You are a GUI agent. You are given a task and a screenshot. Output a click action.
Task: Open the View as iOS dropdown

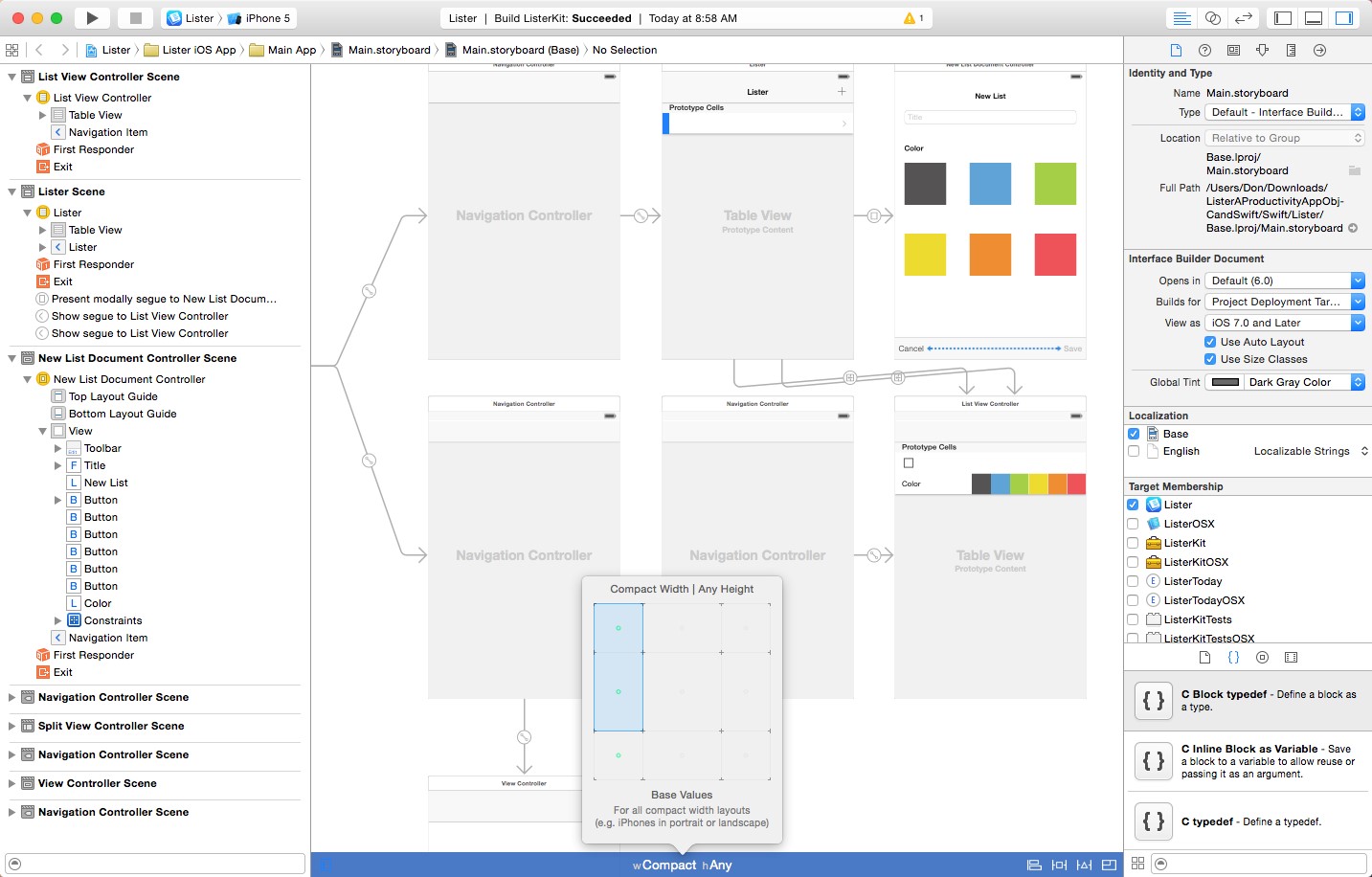1285,323
